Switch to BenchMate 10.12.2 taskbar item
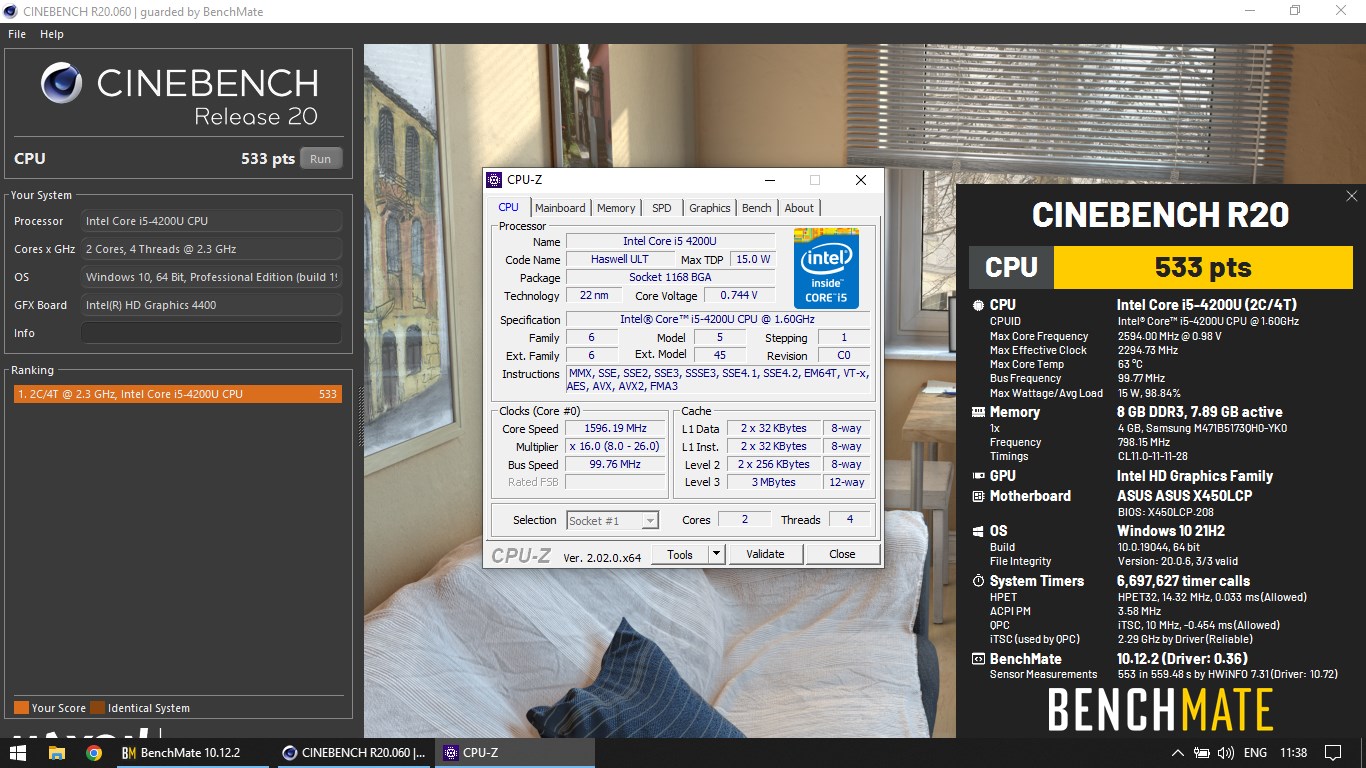Screen dimensions: 1366x768 coord(193,753)
